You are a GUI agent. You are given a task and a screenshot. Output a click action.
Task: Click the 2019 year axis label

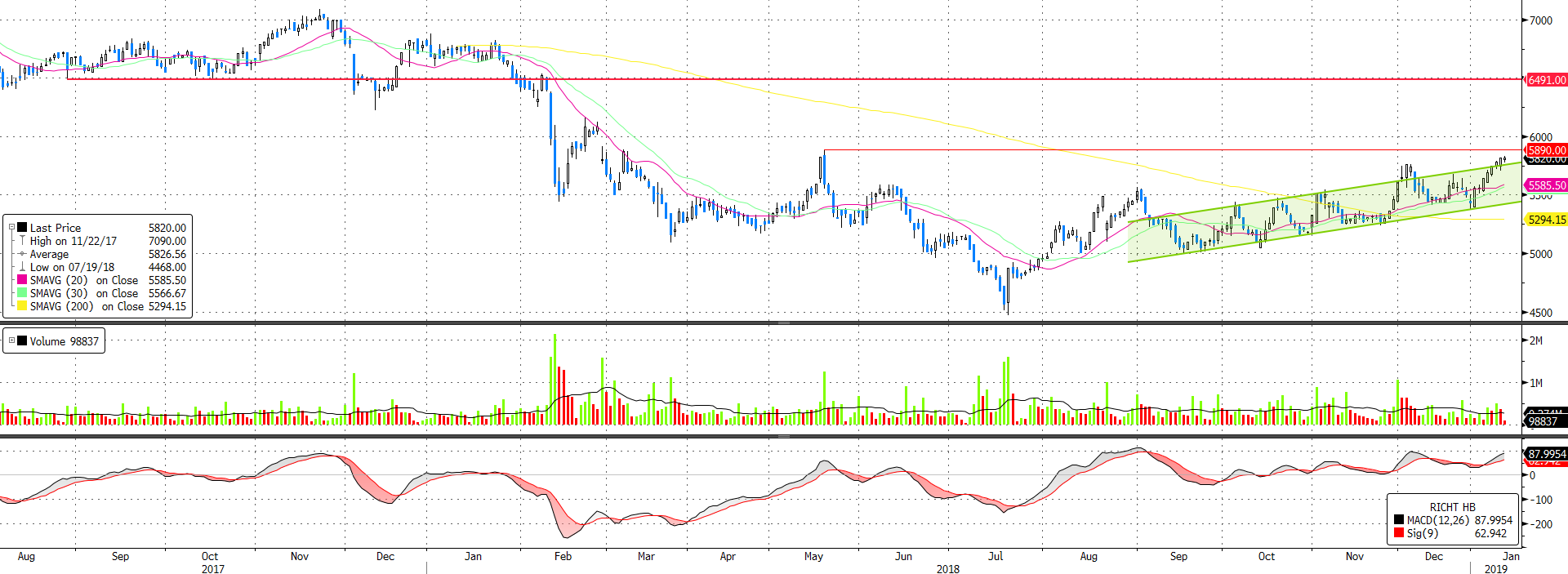point(1496,568)
